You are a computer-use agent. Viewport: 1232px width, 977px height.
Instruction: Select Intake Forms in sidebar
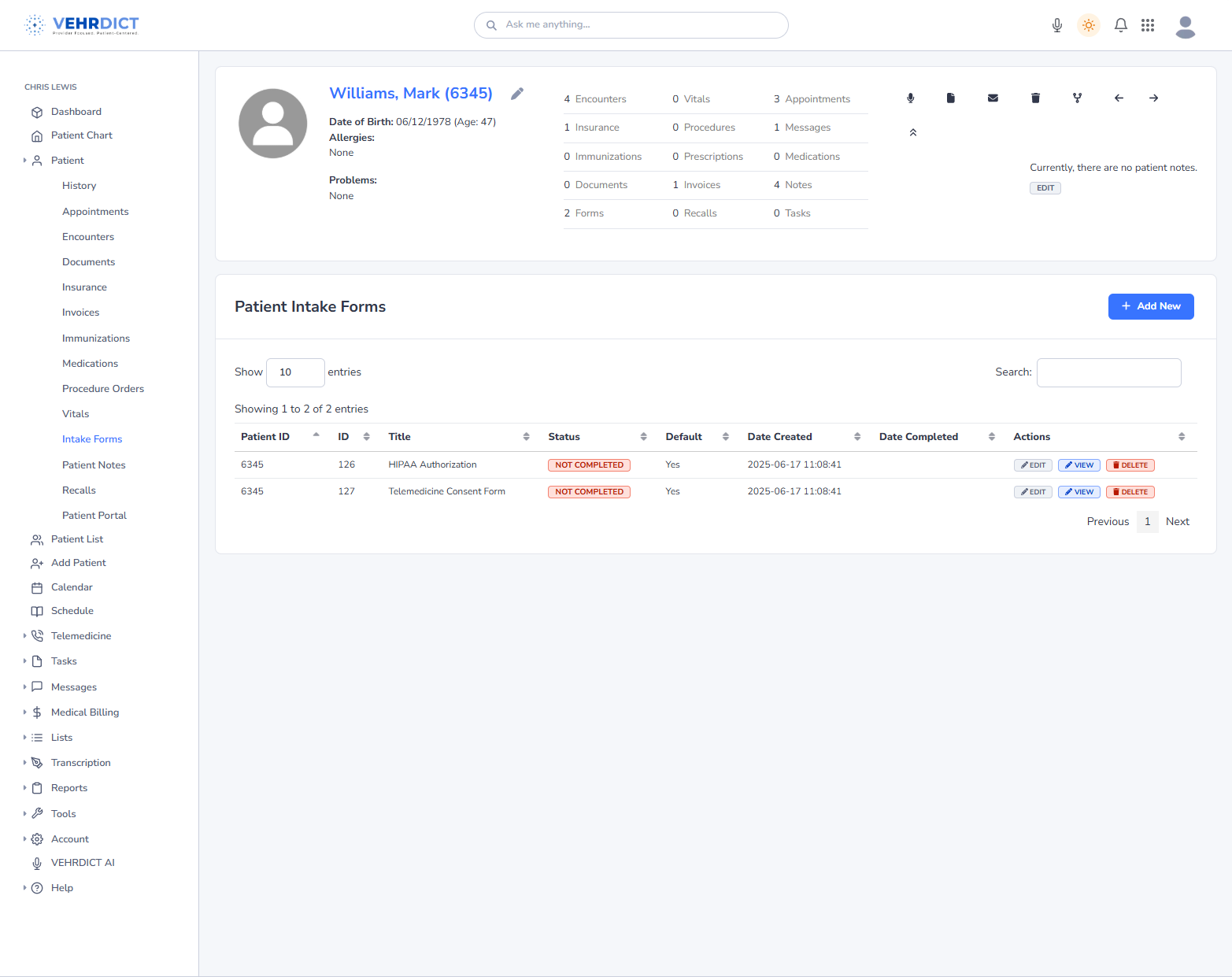coord(92,439)
